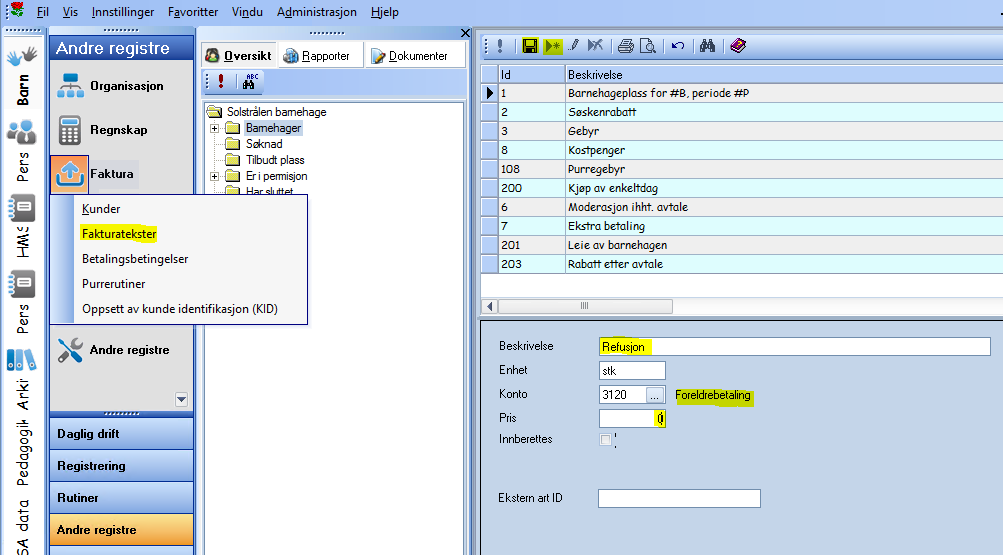Open Print preview magnifier icon
1003x555 pixels.
[x=648, y=46]
